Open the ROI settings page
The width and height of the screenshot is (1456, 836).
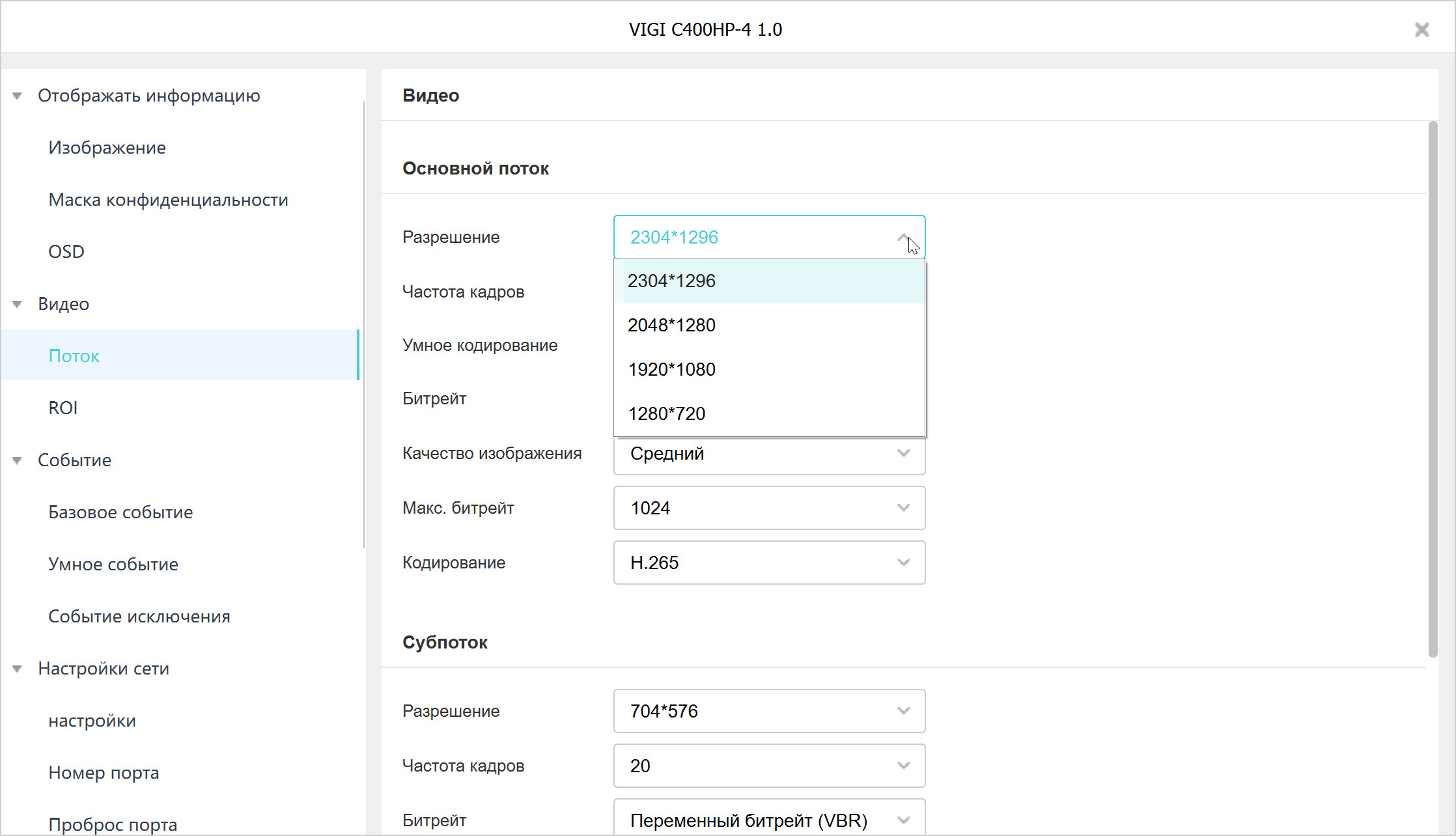pyautogui.click(x=63, y=408)
